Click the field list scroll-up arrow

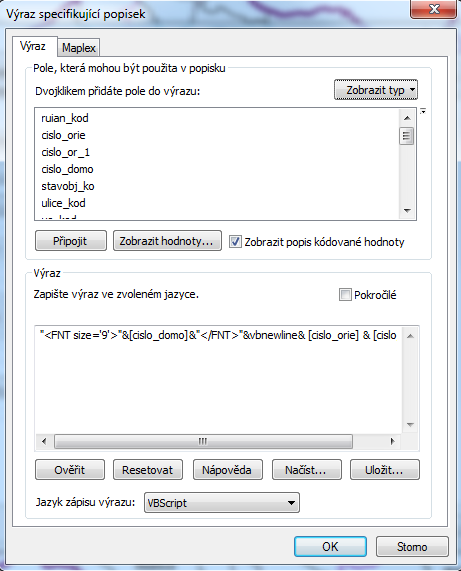click(x=407, y=118)
